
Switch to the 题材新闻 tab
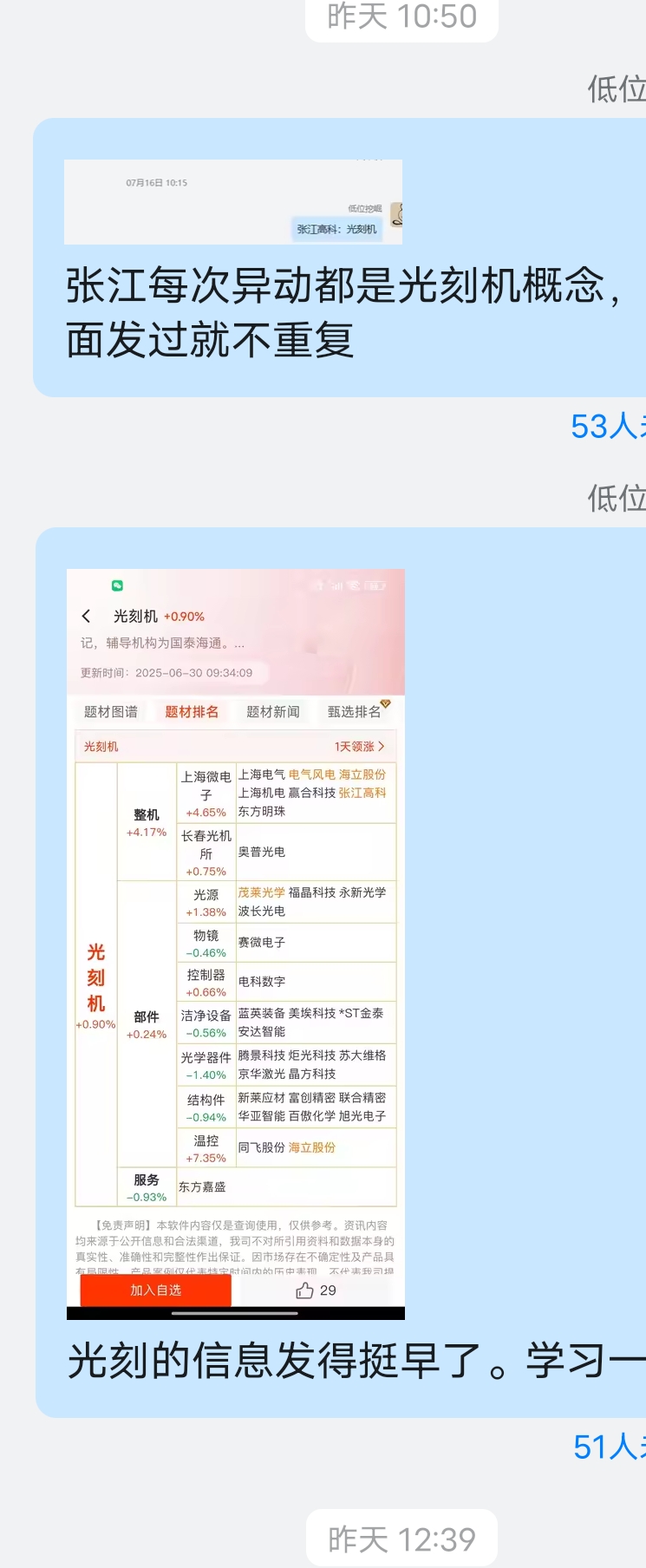tap(273, 712)
